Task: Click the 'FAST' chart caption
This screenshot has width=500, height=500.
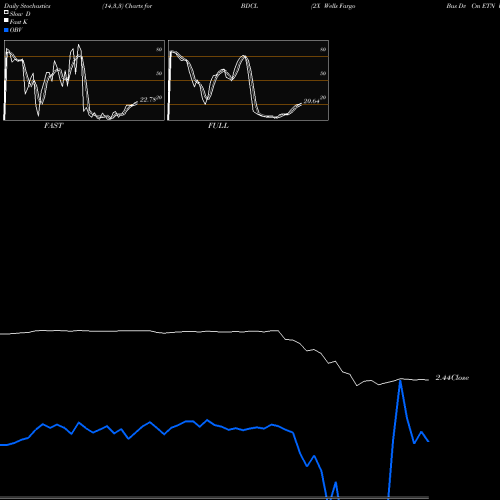Action: coord(54,126)
